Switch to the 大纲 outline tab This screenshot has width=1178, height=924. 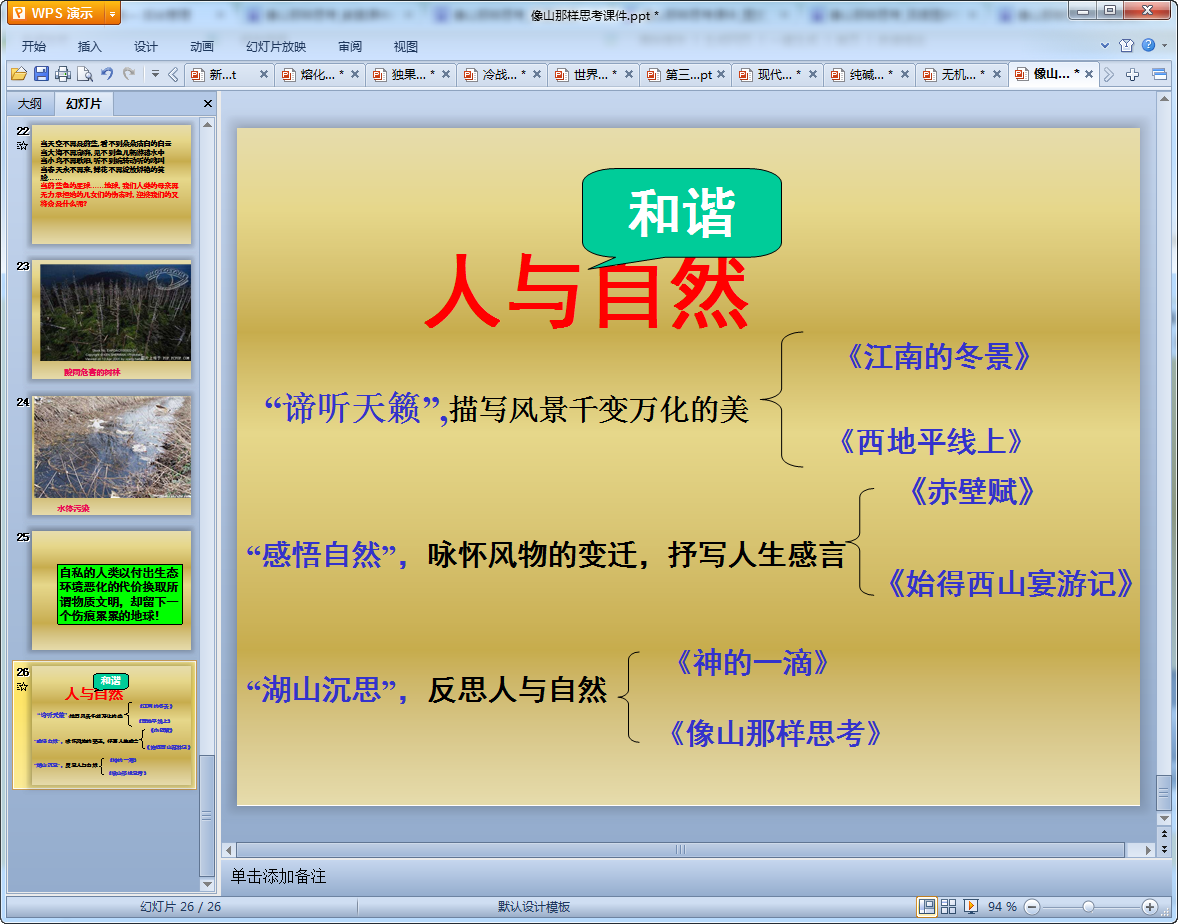[x=30, y=104]
